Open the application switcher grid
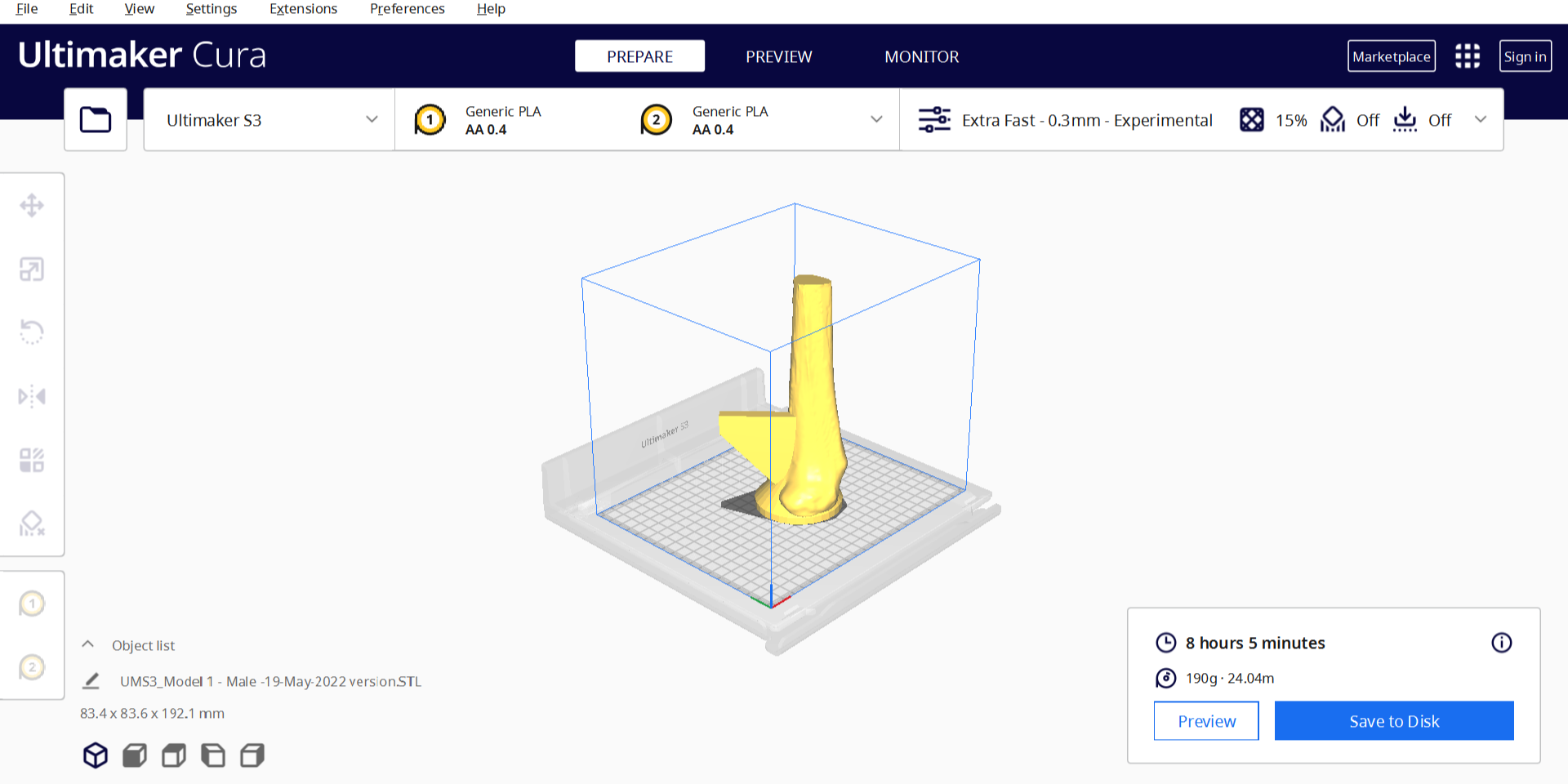This screenshot has width=1568, height=784. point(1467,56)
